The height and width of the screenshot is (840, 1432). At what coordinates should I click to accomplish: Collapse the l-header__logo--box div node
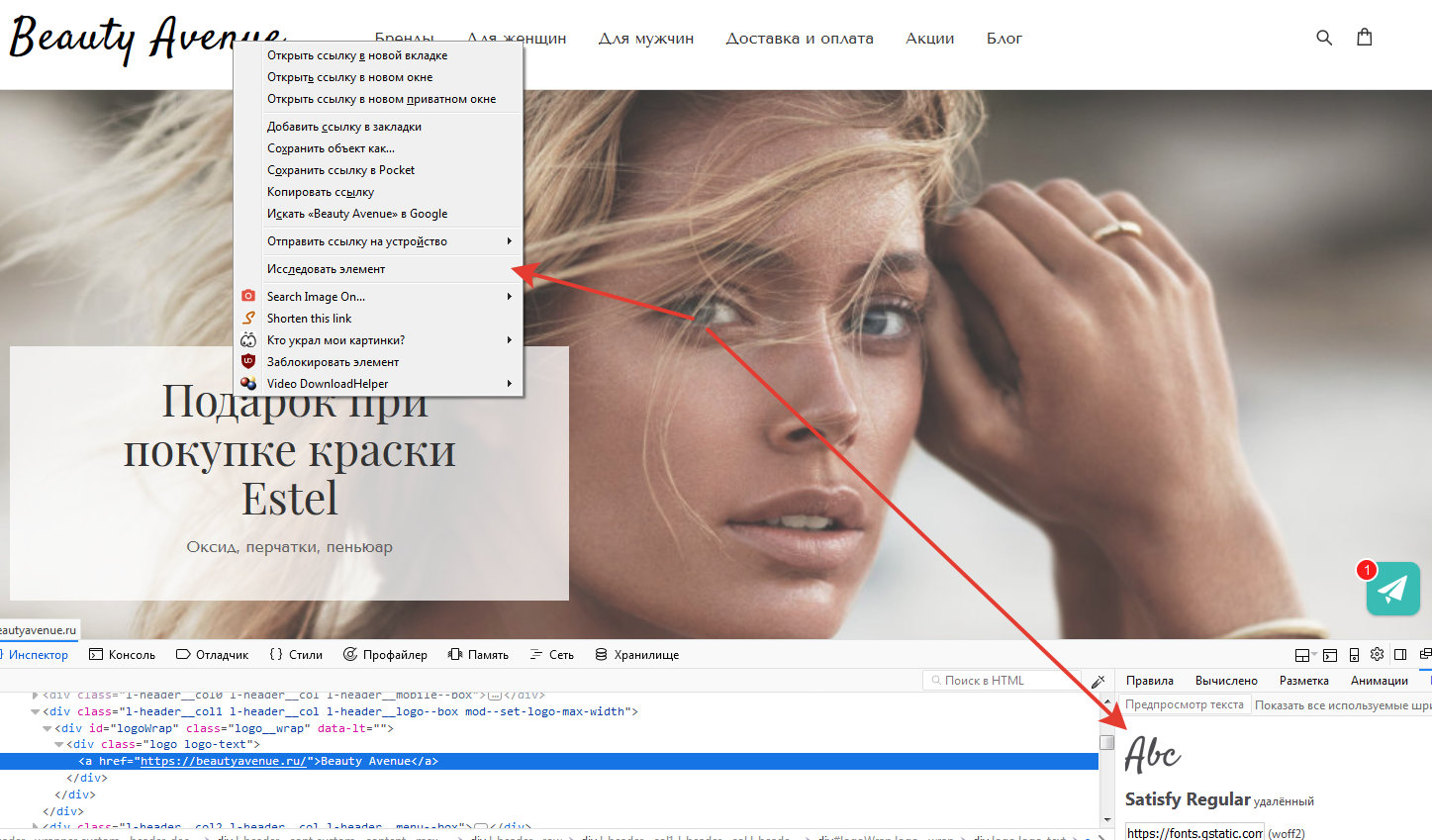36,711
